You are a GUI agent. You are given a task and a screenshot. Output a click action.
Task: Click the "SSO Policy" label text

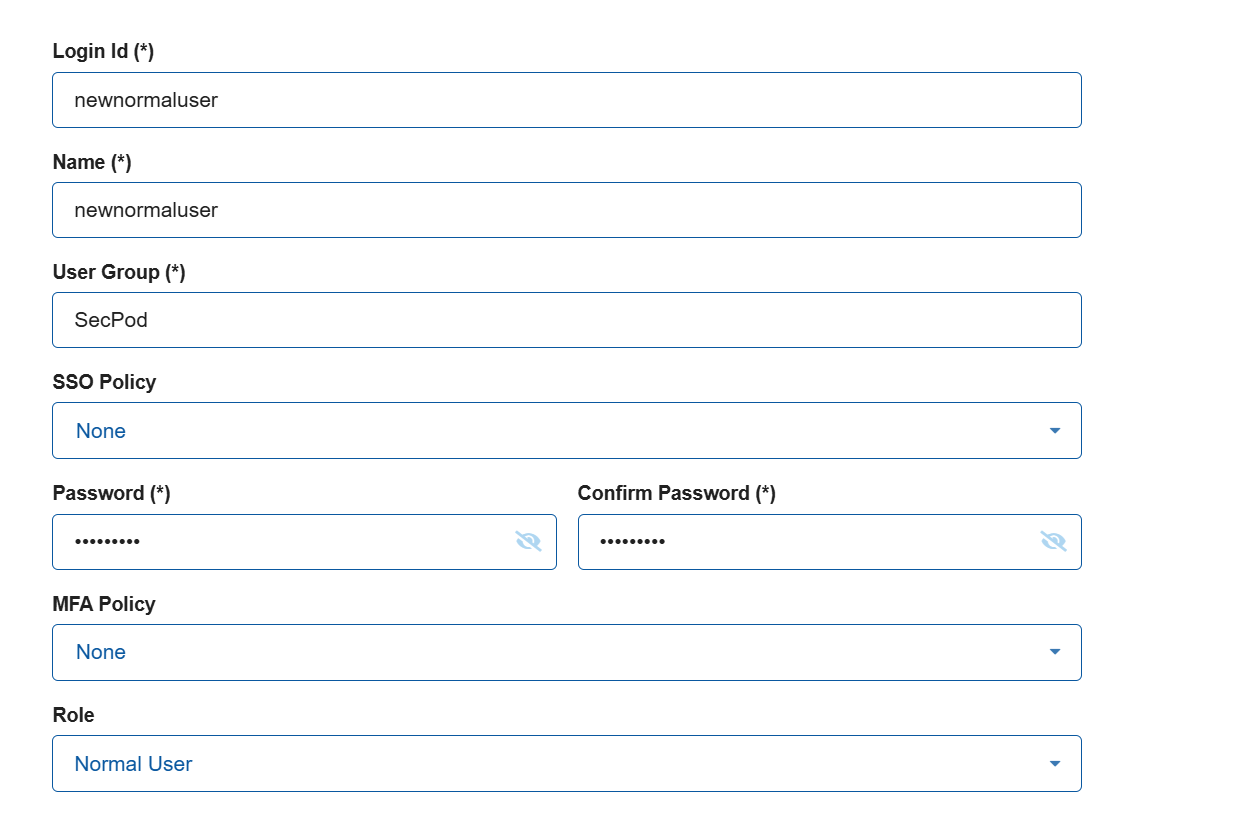104,382
